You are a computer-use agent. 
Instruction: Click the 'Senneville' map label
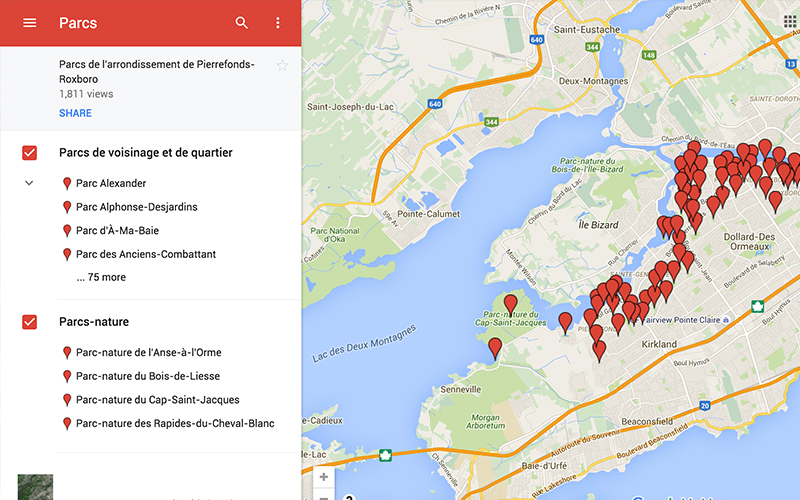(x=461, y=390)
